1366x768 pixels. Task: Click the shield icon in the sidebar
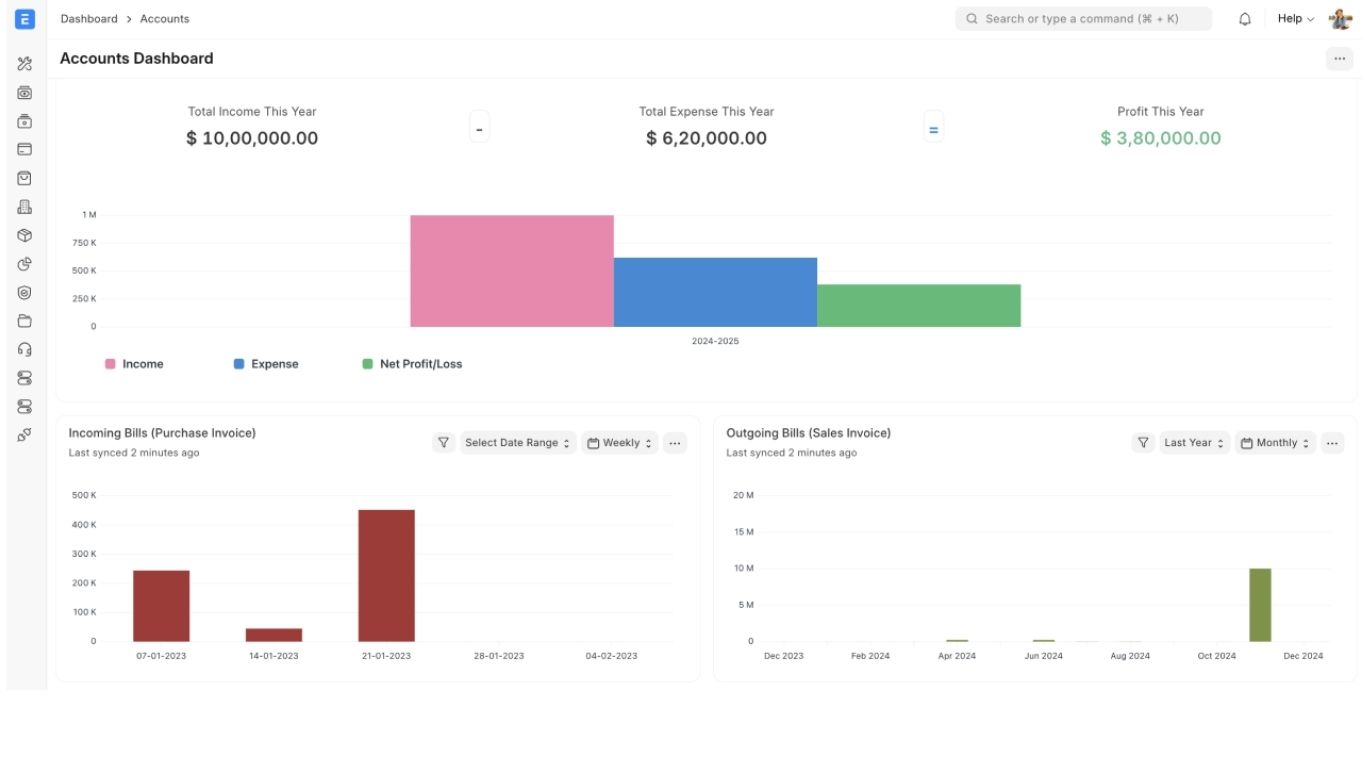[24, 292]
